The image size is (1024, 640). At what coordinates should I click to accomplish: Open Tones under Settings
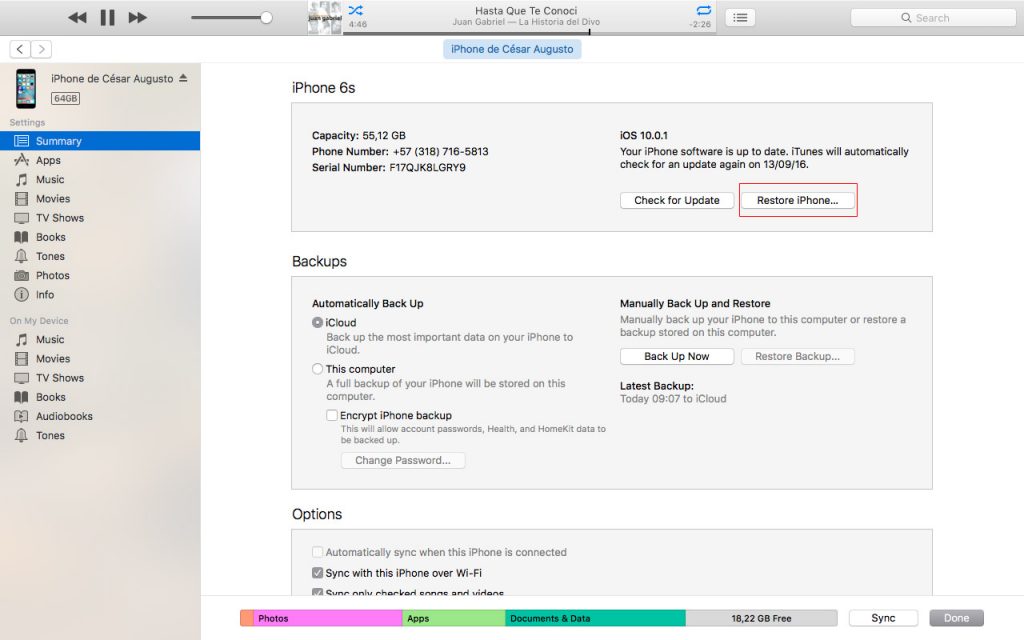pos(100,256)
